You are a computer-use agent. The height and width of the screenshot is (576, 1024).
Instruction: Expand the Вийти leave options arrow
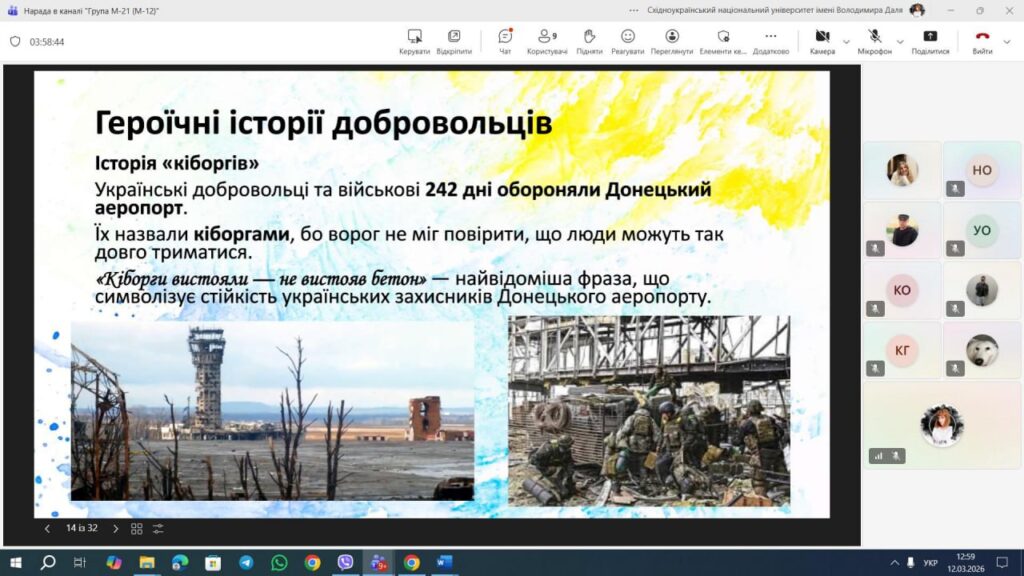[x=1007, y=42]
